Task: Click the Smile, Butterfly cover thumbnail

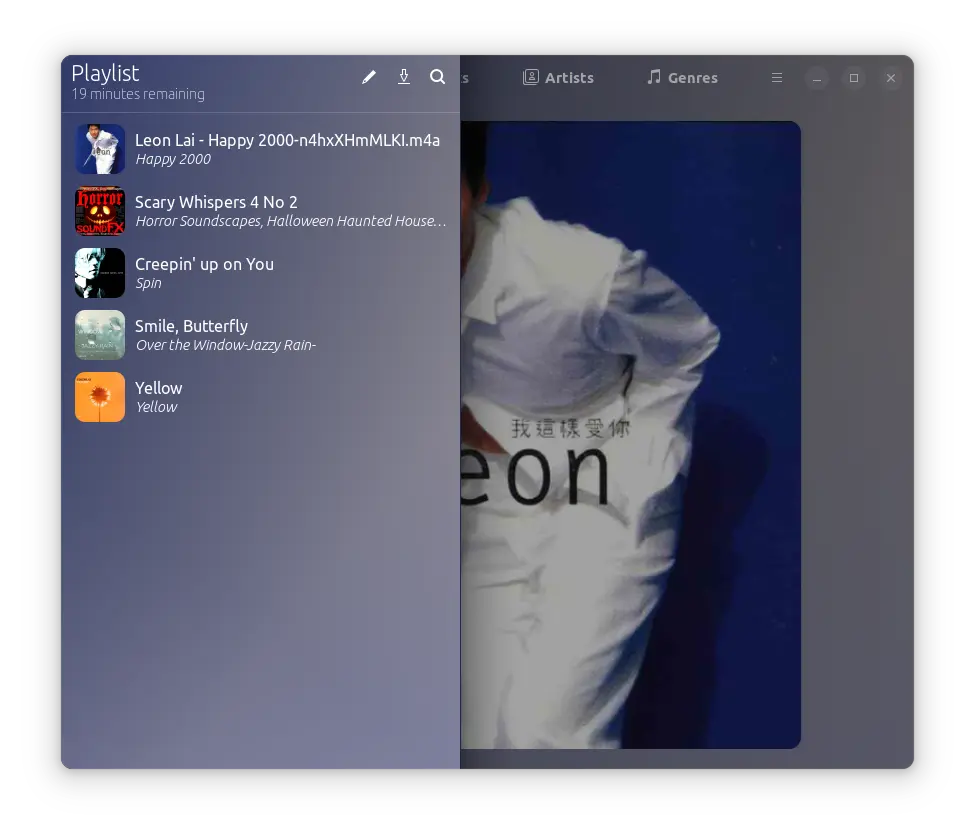Action: pos(100,335)
